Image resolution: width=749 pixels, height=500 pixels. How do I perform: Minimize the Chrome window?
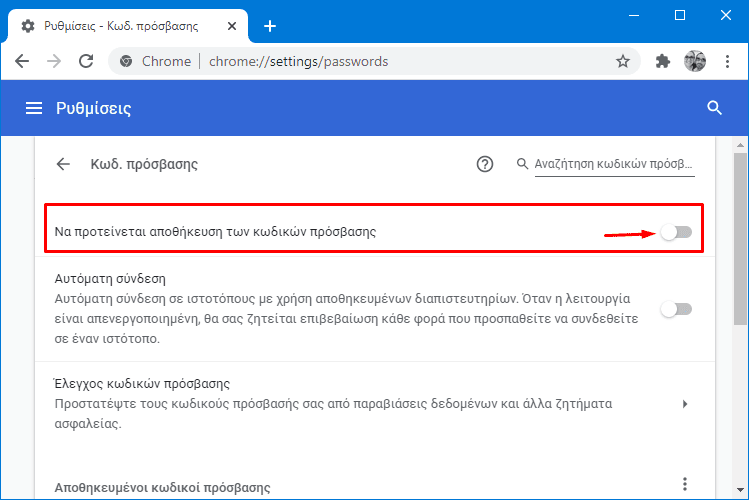pos(634,15)
